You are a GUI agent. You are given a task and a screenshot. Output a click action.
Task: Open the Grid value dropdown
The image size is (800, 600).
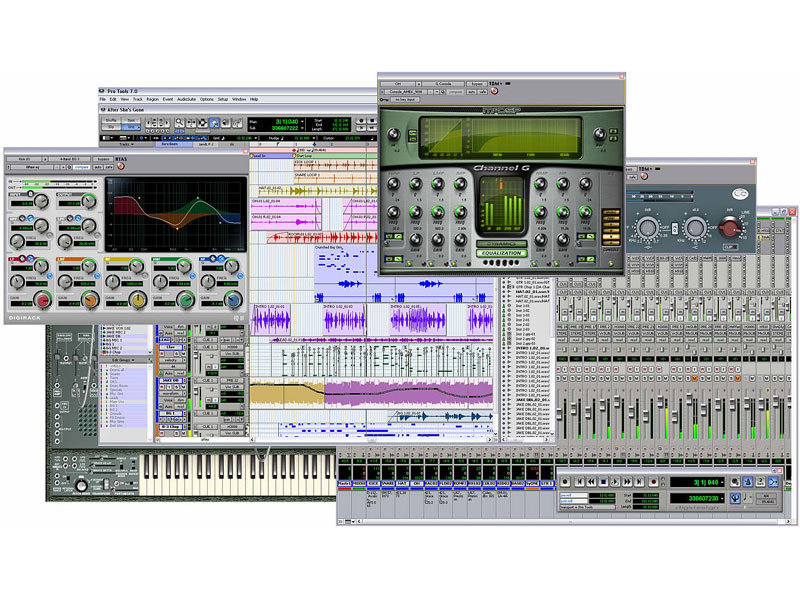pos(256,138)
